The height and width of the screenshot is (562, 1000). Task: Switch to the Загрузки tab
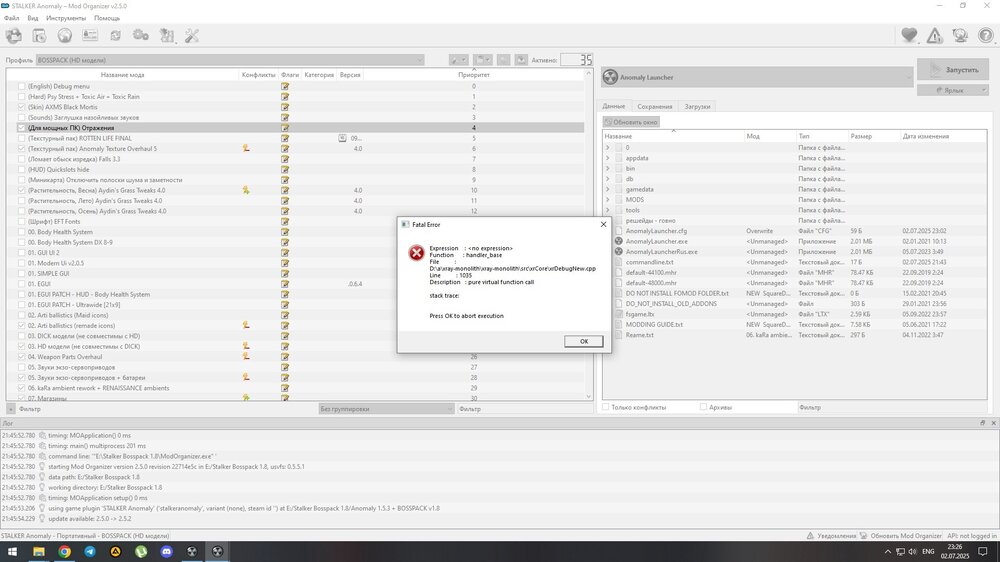tap(697, 107)
